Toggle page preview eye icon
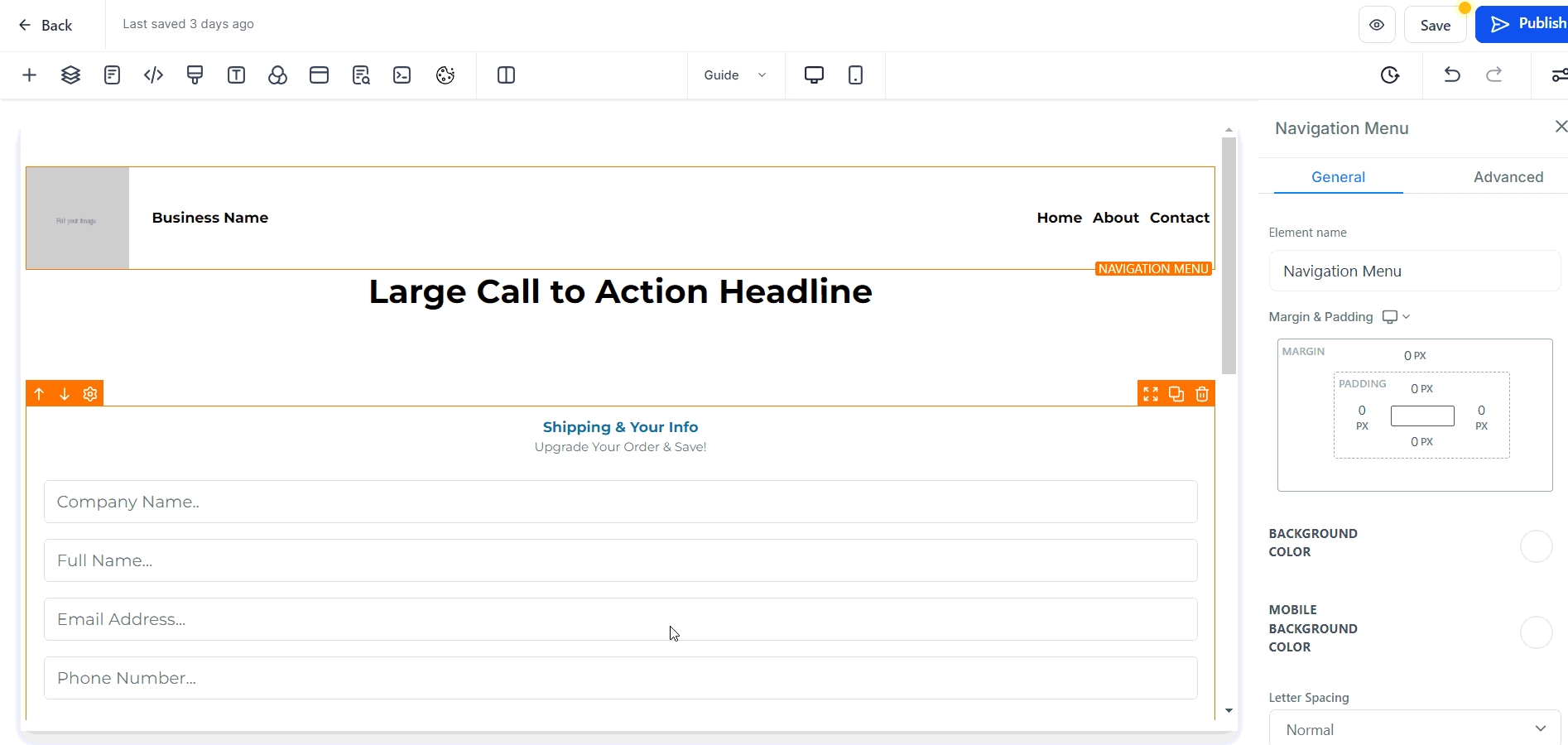The width and height of the screenshot is (1568, 745). coord(1377,25)
